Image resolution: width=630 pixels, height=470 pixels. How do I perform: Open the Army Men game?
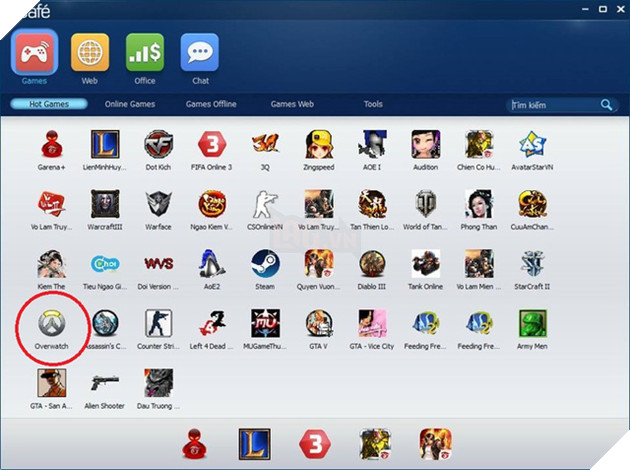[x=532, y=324]
